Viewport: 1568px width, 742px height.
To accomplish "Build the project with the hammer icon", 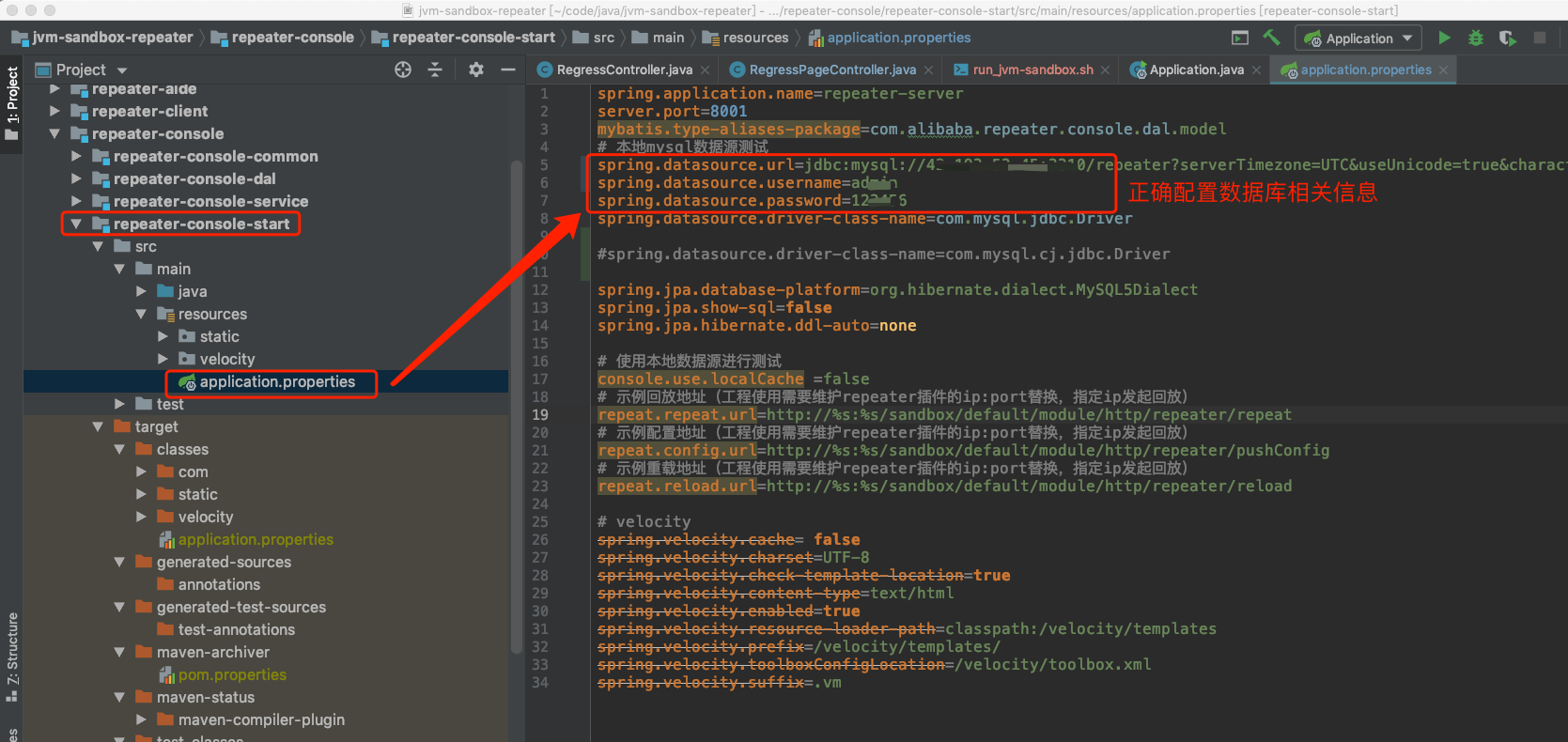I will click(x=1272, y=38).
